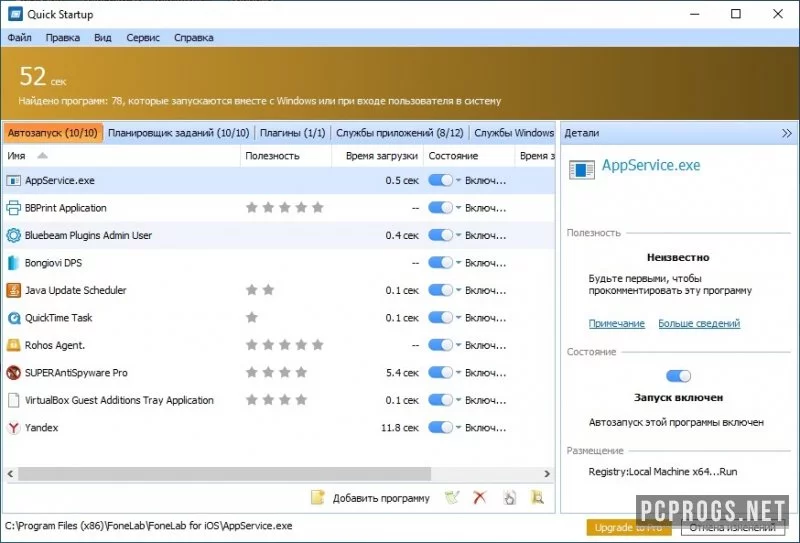The image size is (800, 543).
Task: Click the Bongiovi DPS icon
Action: [x=13, y=263]
